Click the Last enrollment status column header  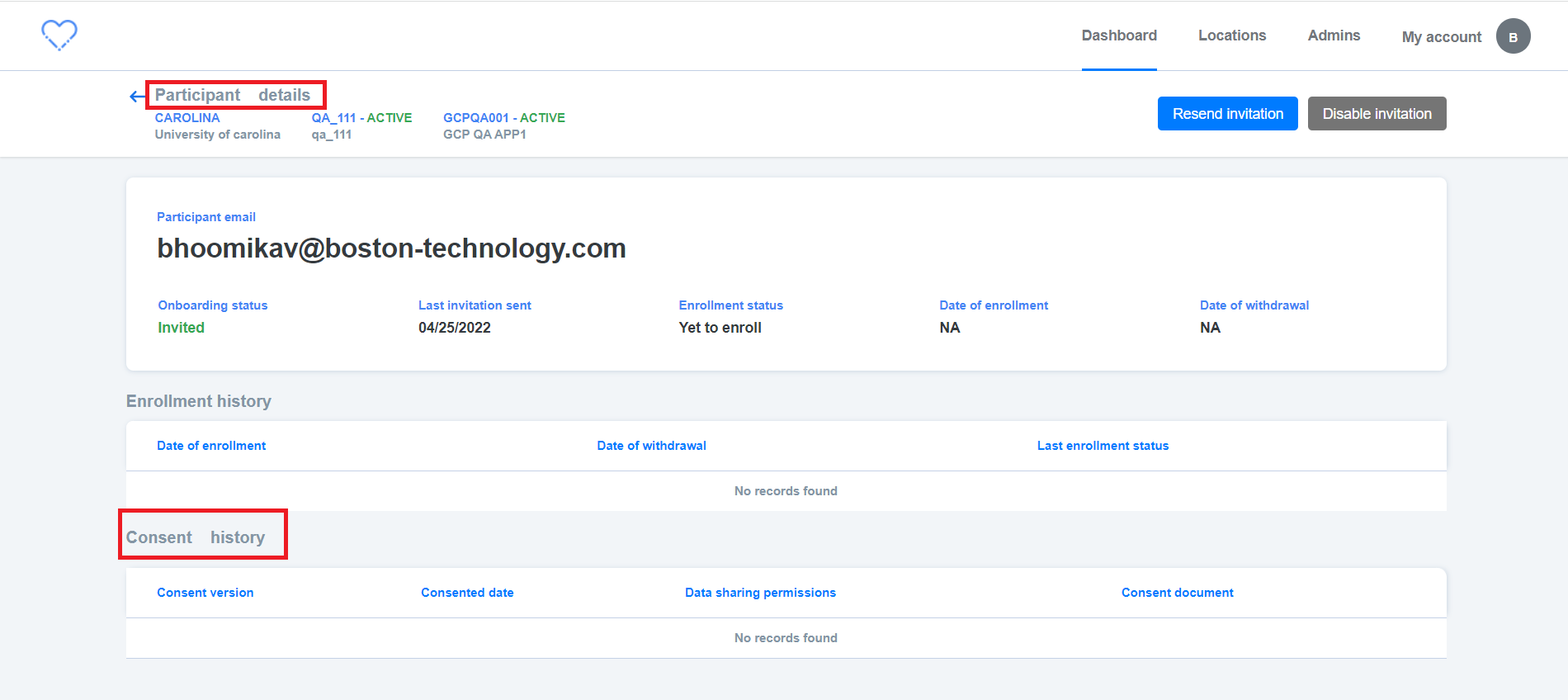(x=1103, y=446)
